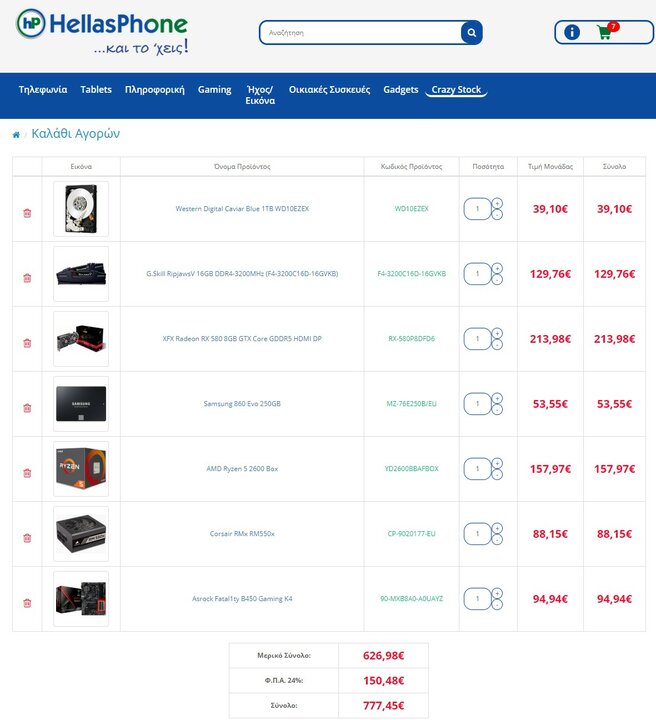Open the shopping cart icon
Image resolution: width=656 pixels, height=720 pixels.
[607, 31]
